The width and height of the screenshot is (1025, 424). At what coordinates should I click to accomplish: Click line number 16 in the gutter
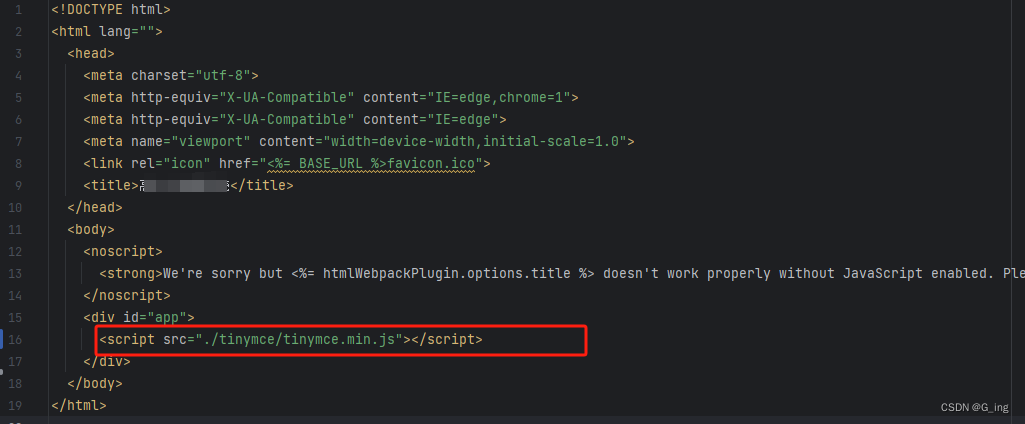point(15,340)
